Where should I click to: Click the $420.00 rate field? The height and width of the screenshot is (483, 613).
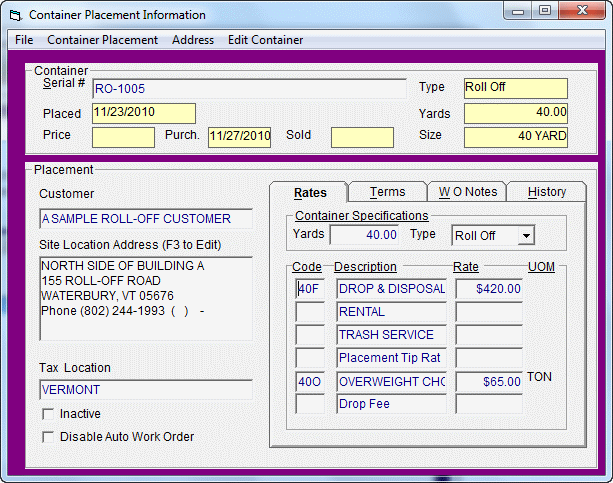tap(489, 289)
